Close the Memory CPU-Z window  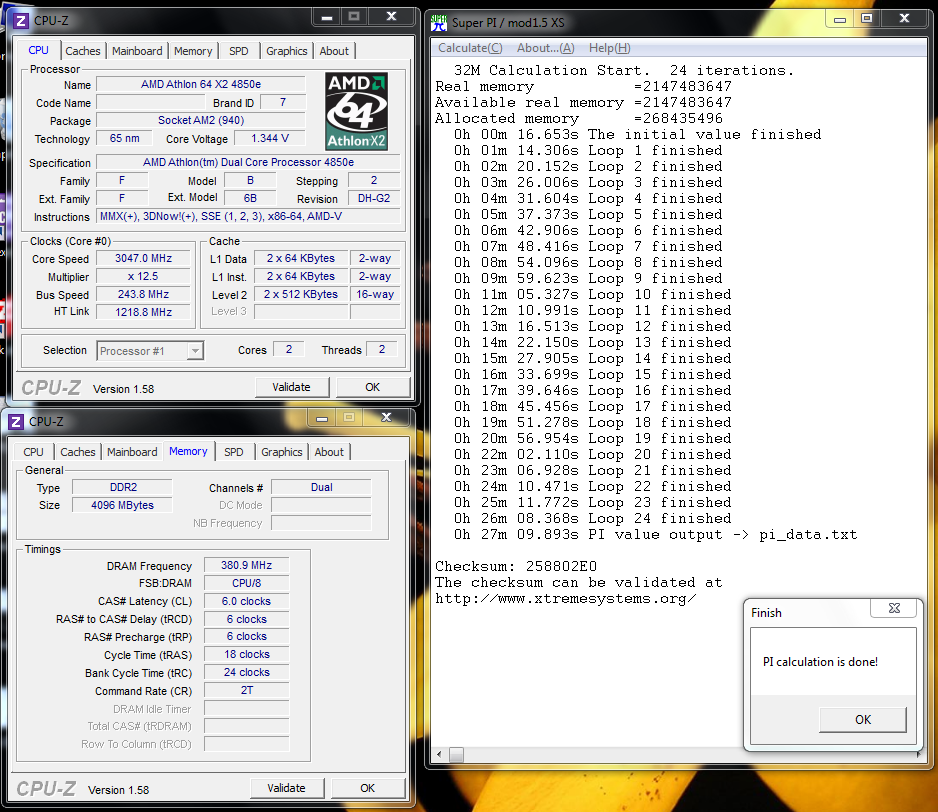386,418
